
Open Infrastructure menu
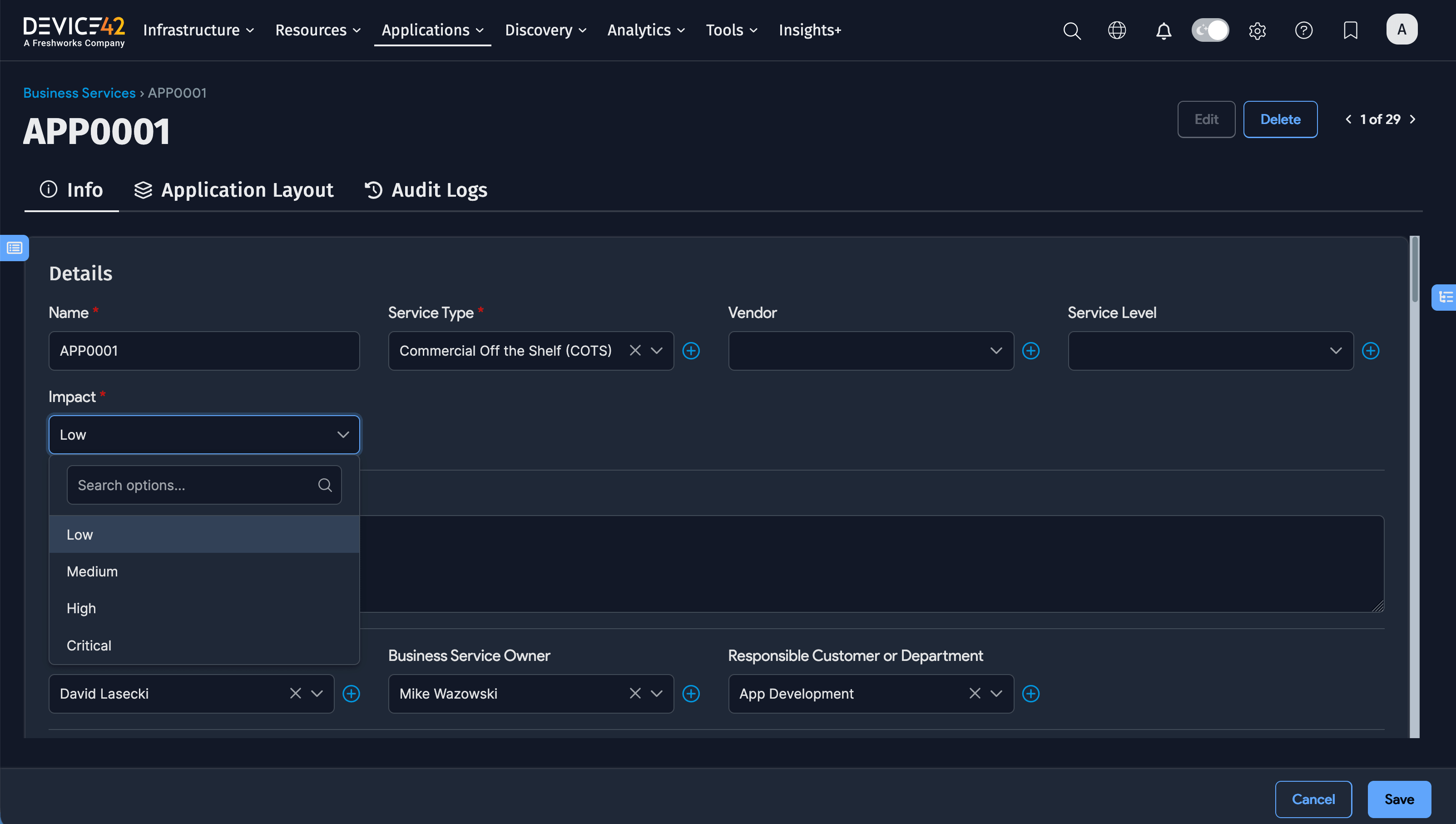(198, 30)
